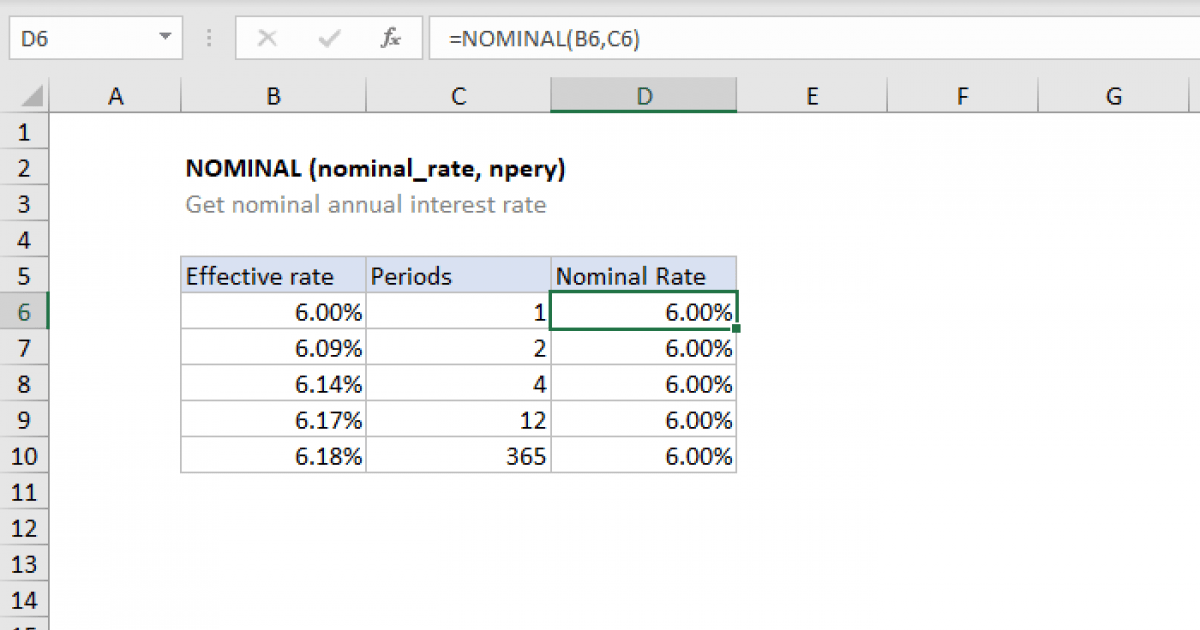Select column header D
This screenshot has width=1200, height=630.
(x=643, y=95)
